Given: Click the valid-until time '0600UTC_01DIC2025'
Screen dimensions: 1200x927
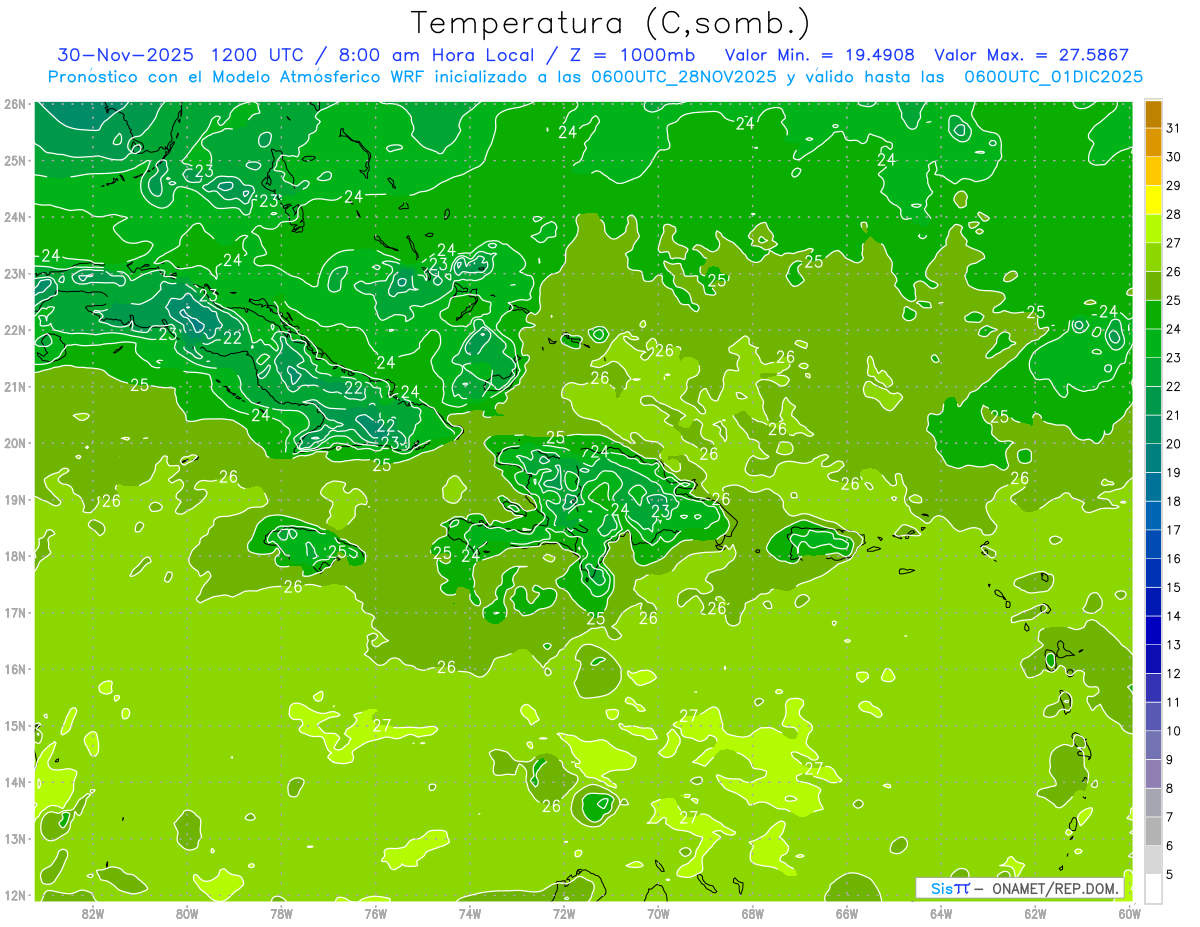Looking at the screenshot, I should coord(1054,77).
